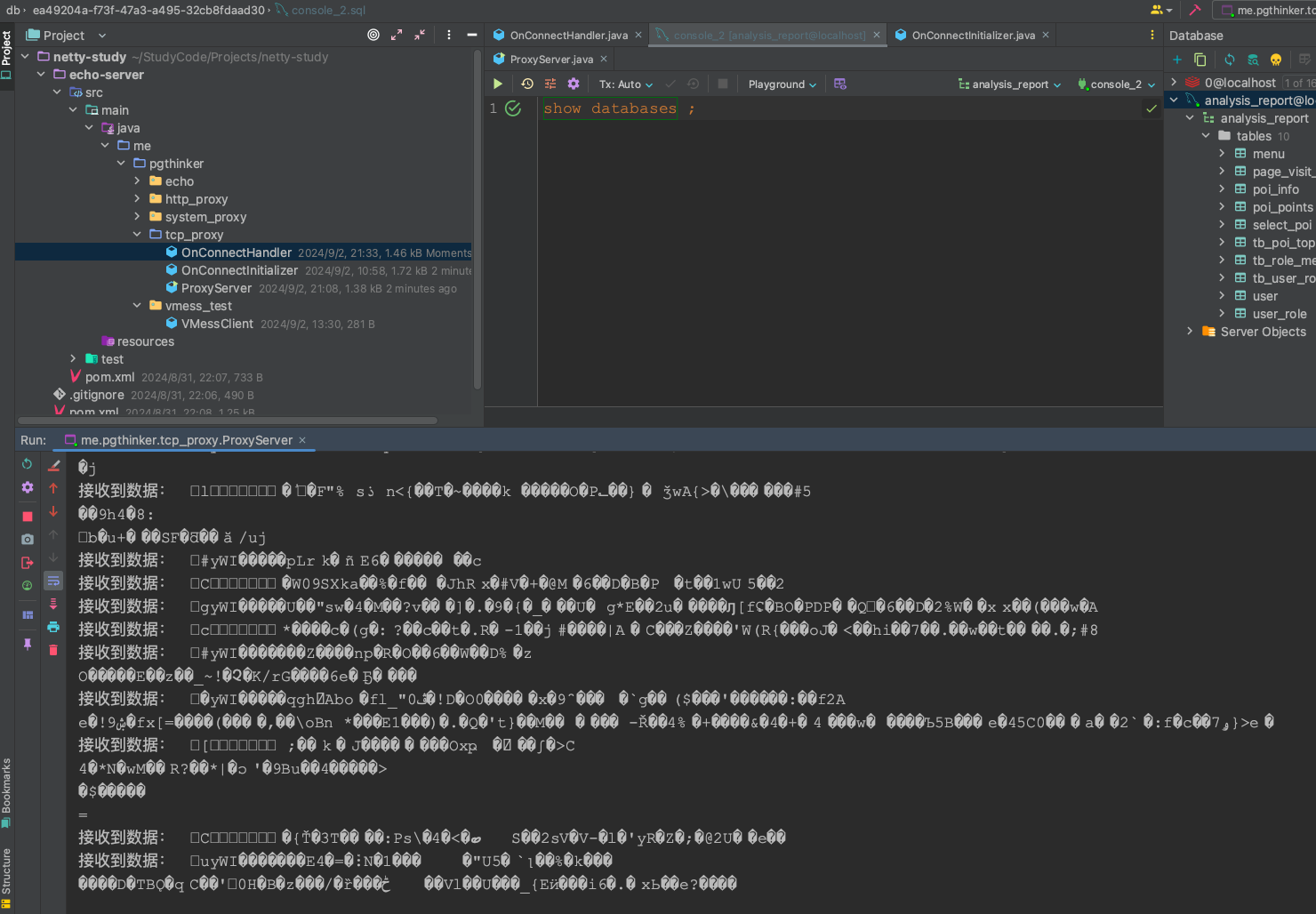Click the red Exit icon in Run panel
Screen dimensions: 1316x914
pyautogui.click(x=28, y=562)
